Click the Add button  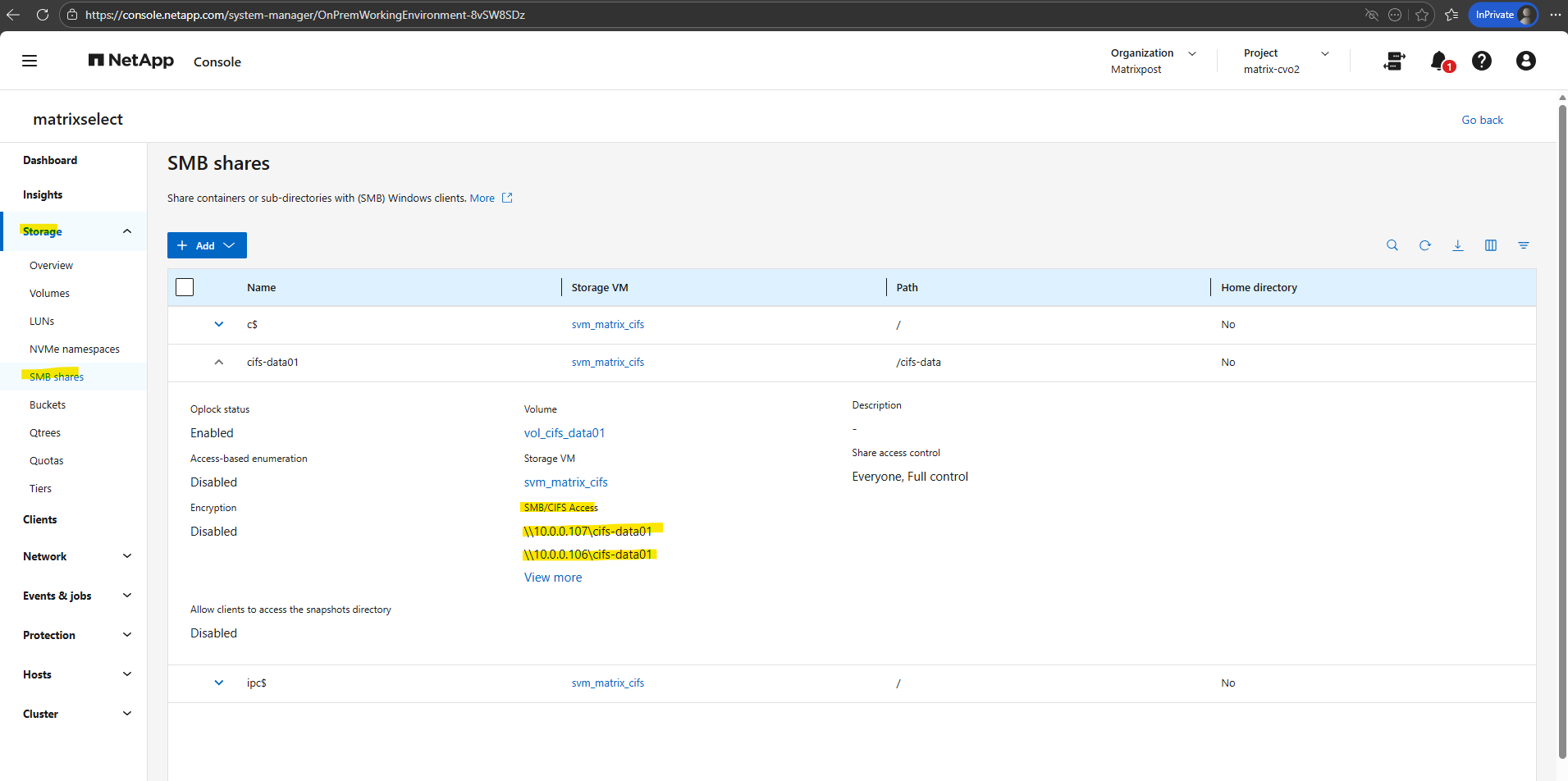[207, 245]
